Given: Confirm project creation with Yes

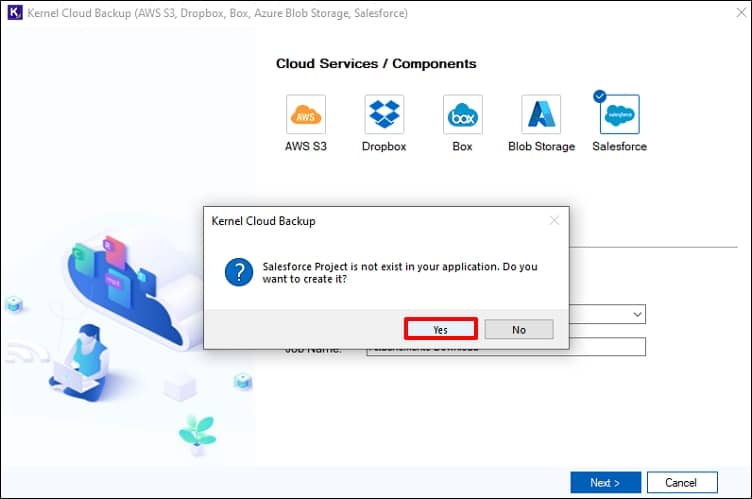Looking at the screenshot, I should pyautogui.click(x=441, y=330).
